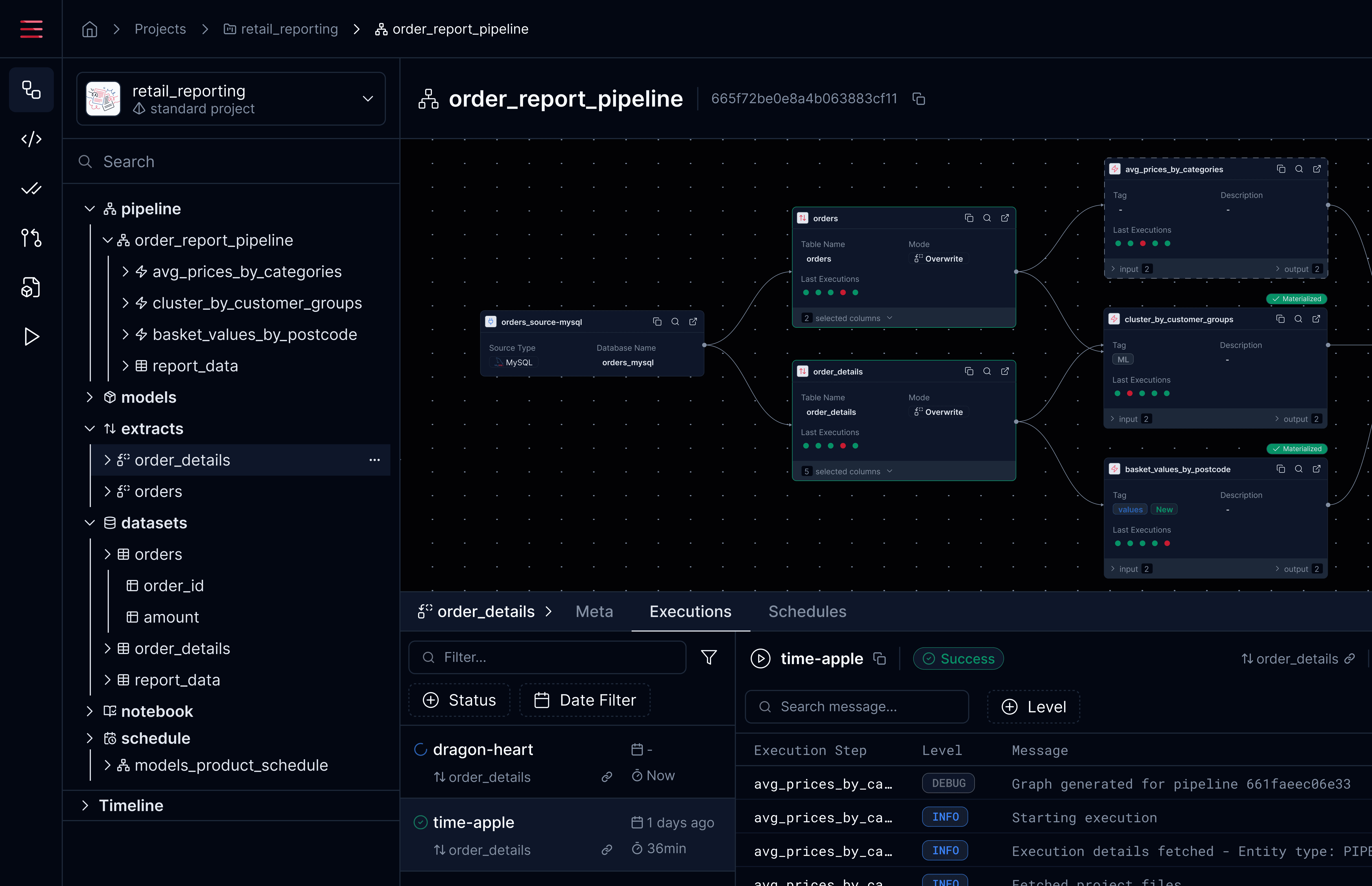Screen dimensions: 1372x886
Task: Open more options for order_details extract
Action: [x=374, y=460]
